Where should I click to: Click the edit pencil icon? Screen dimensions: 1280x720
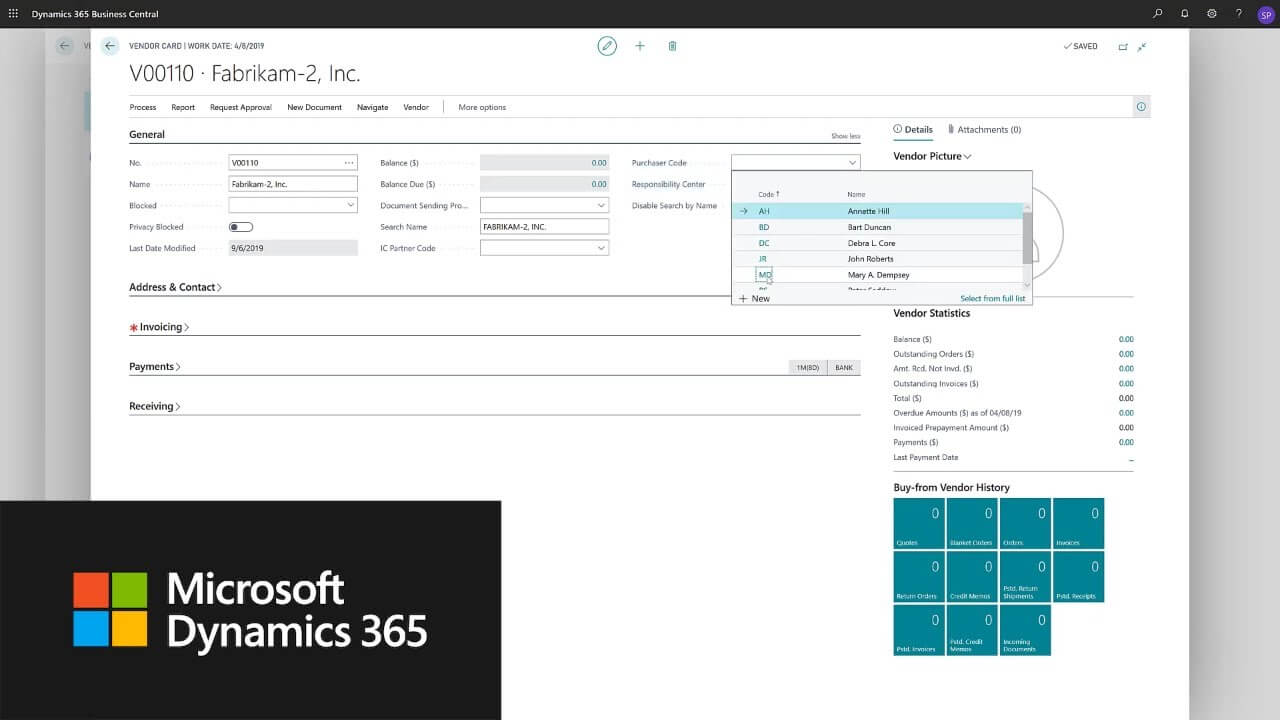(x=607, y=46)
